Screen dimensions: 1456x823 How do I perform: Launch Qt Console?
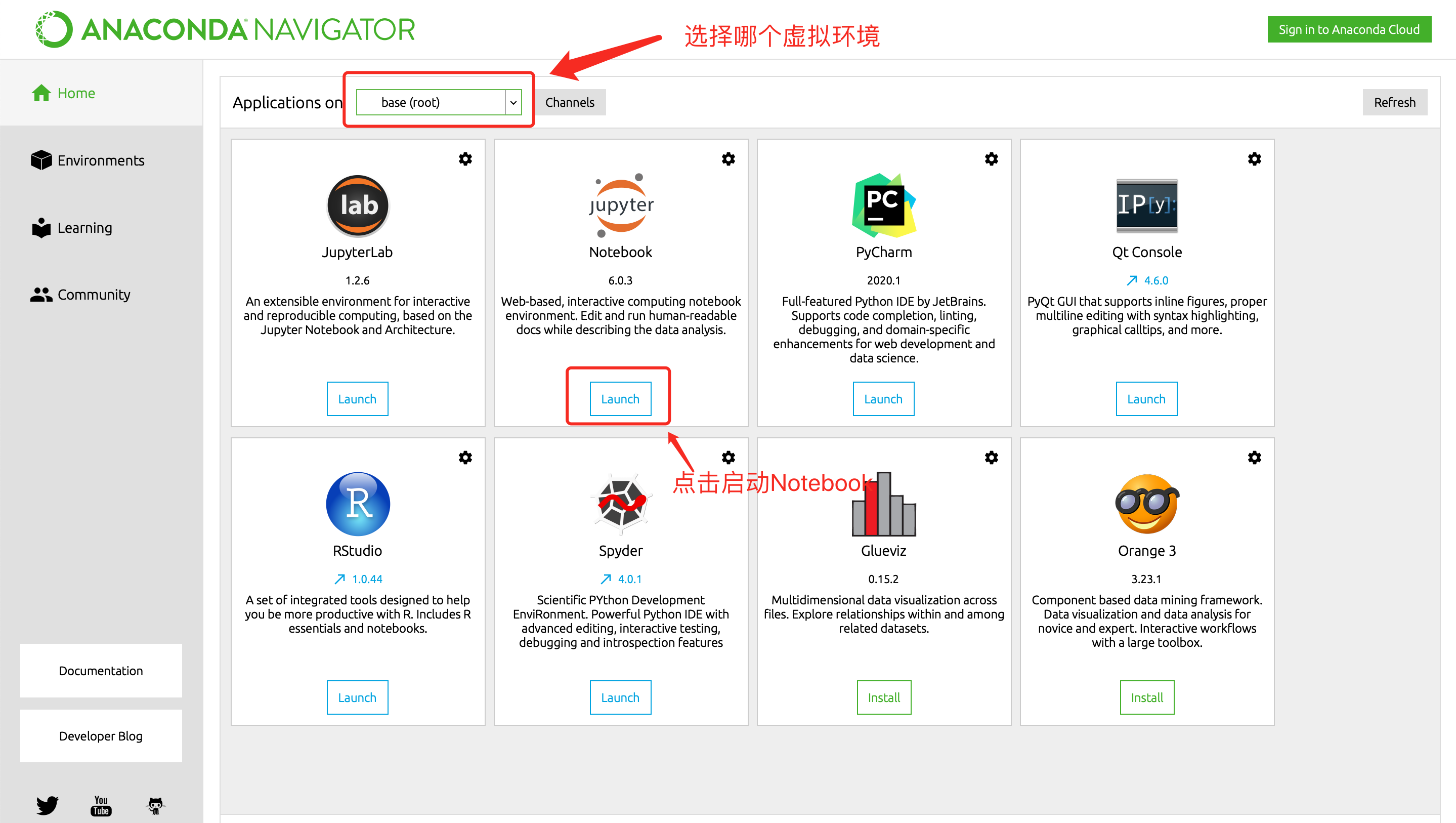tap(1146, 399)
